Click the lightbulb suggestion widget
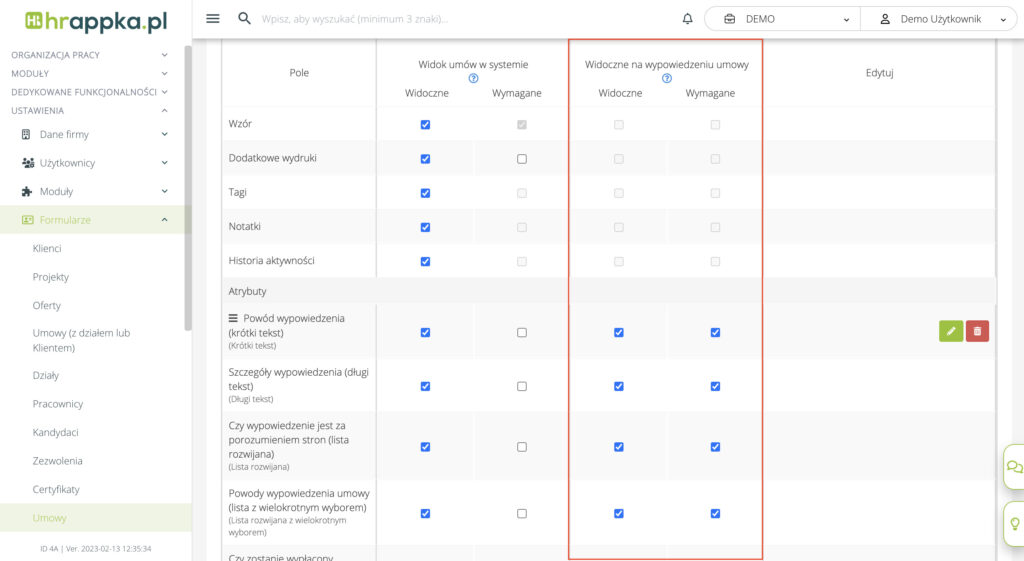The width and height of the screenshot is (1024, 561). [x=1014, y=523]
